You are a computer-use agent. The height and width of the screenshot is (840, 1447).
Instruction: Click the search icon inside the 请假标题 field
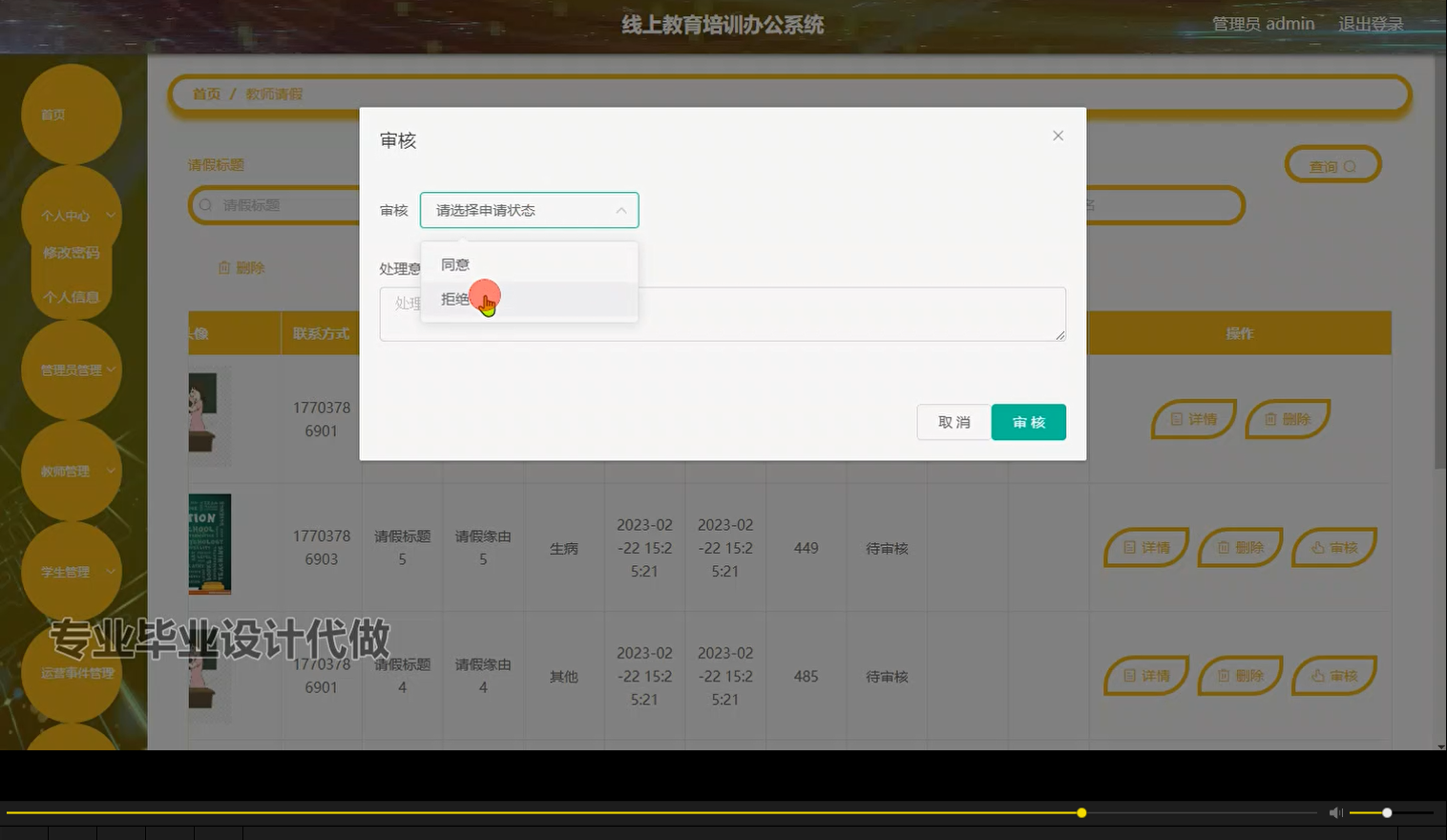click(206, 204)
